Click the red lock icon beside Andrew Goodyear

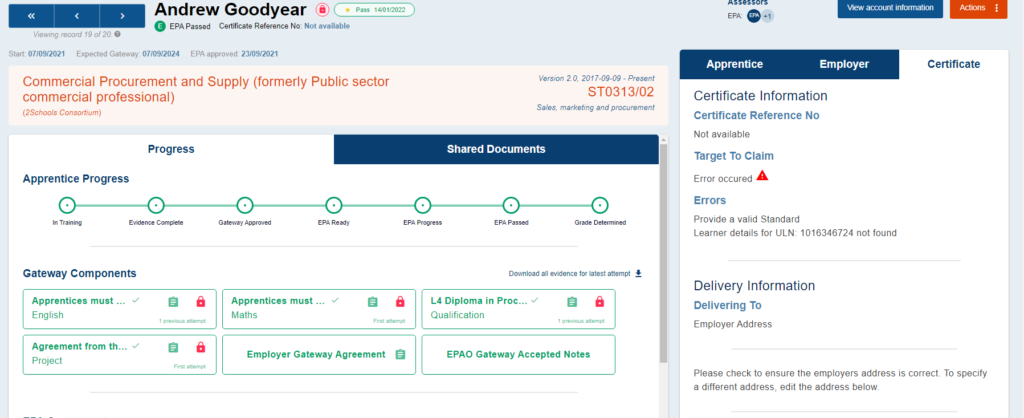coord(322,9)
